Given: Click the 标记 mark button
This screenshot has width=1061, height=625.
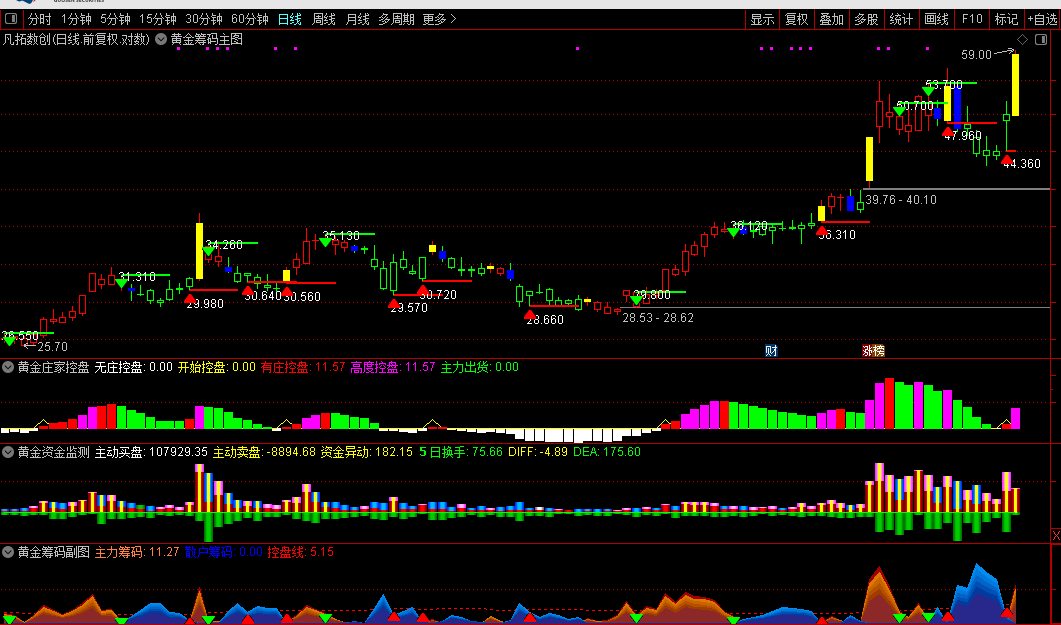Looking at the screenshot, I should (1006, 19).
